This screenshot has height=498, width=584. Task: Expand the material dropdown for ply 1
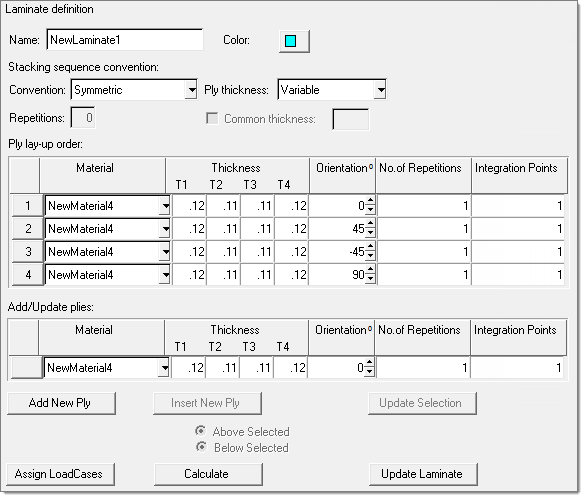click(164, 206)
